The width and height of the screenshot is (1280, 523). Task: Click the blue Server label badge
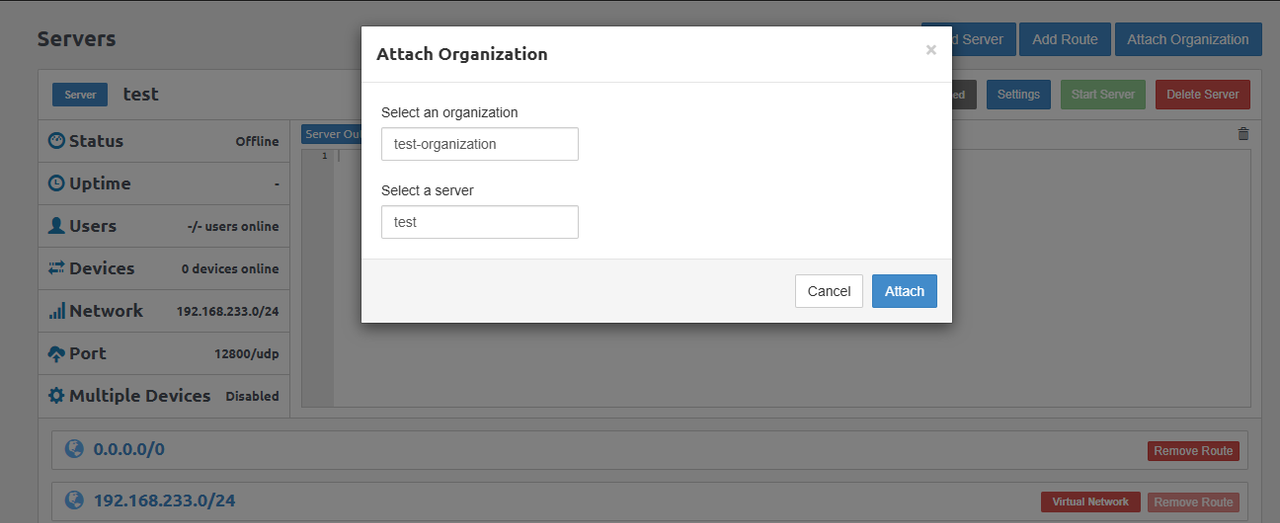[x=80, y=95]
